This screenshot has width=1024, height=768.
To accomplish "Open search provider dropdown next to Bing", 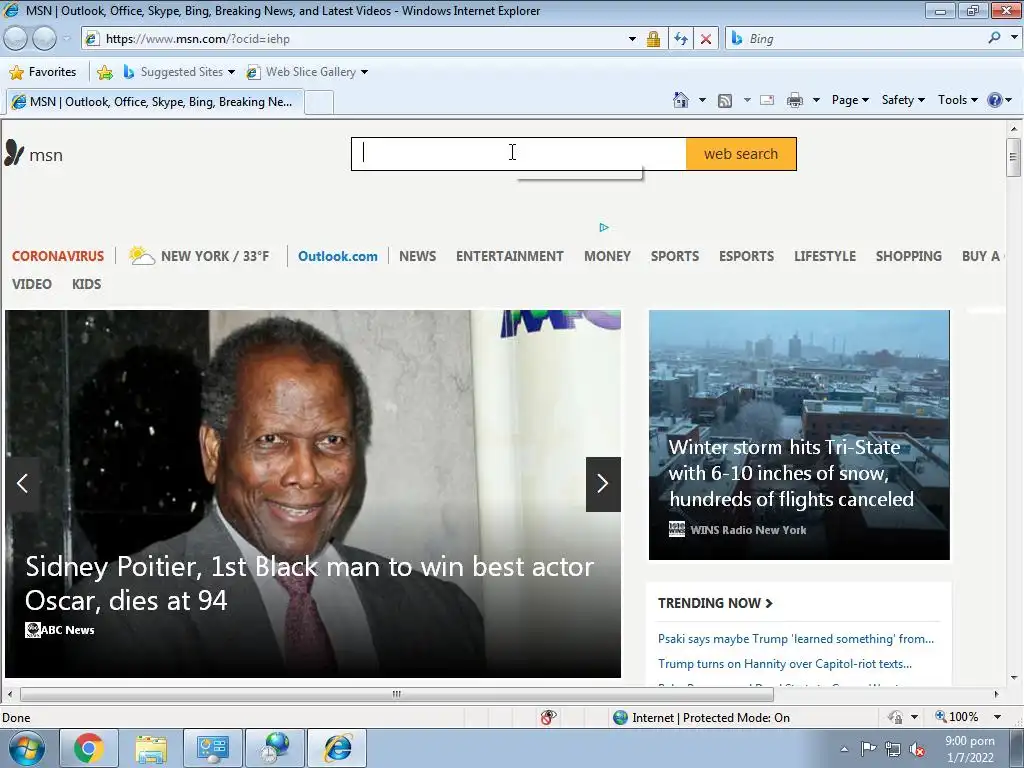I will (1014, 38).
